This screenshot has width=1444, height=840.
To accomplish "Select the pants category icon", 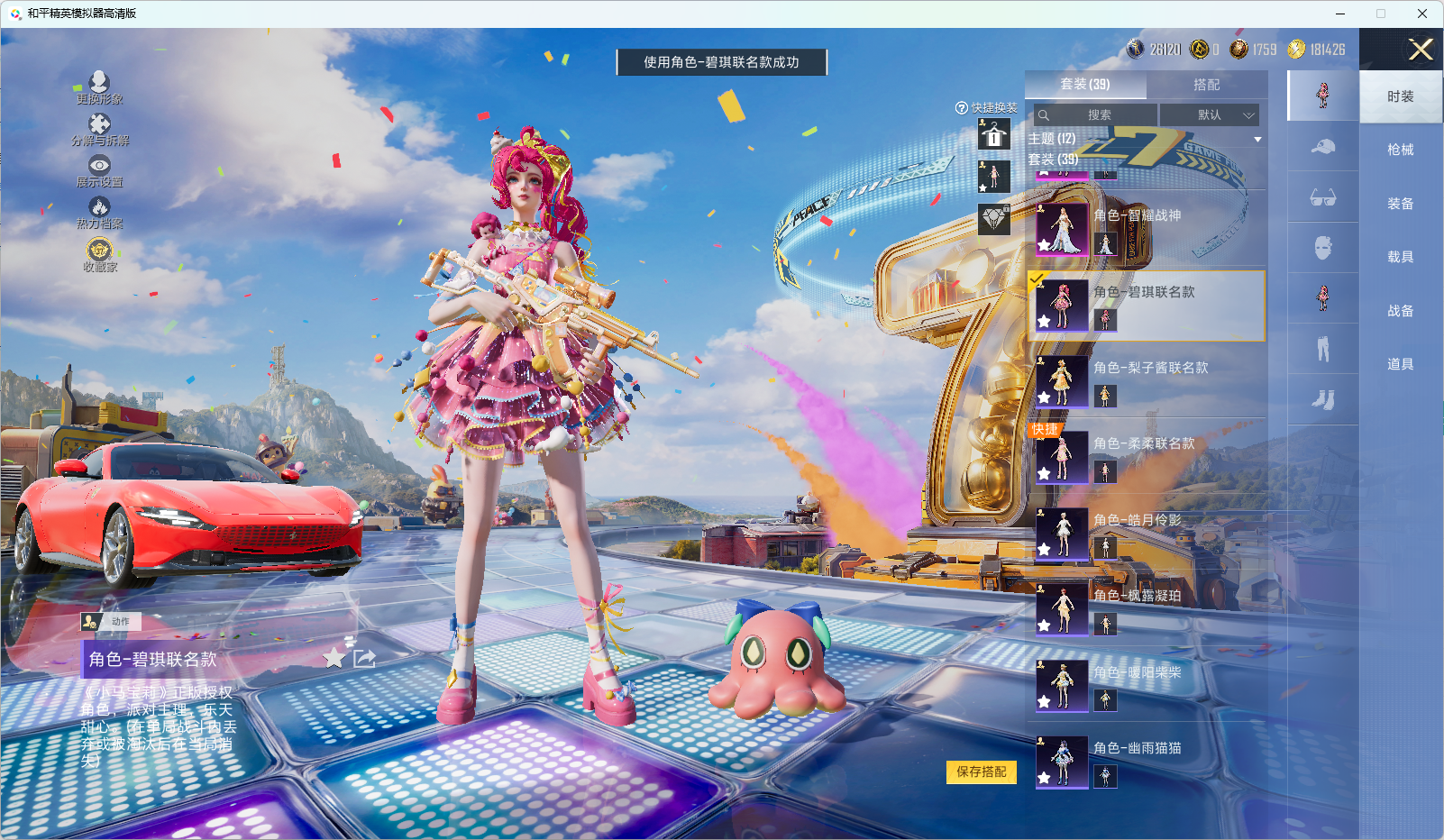I will pyautogui.click(x=1323, y=349).
